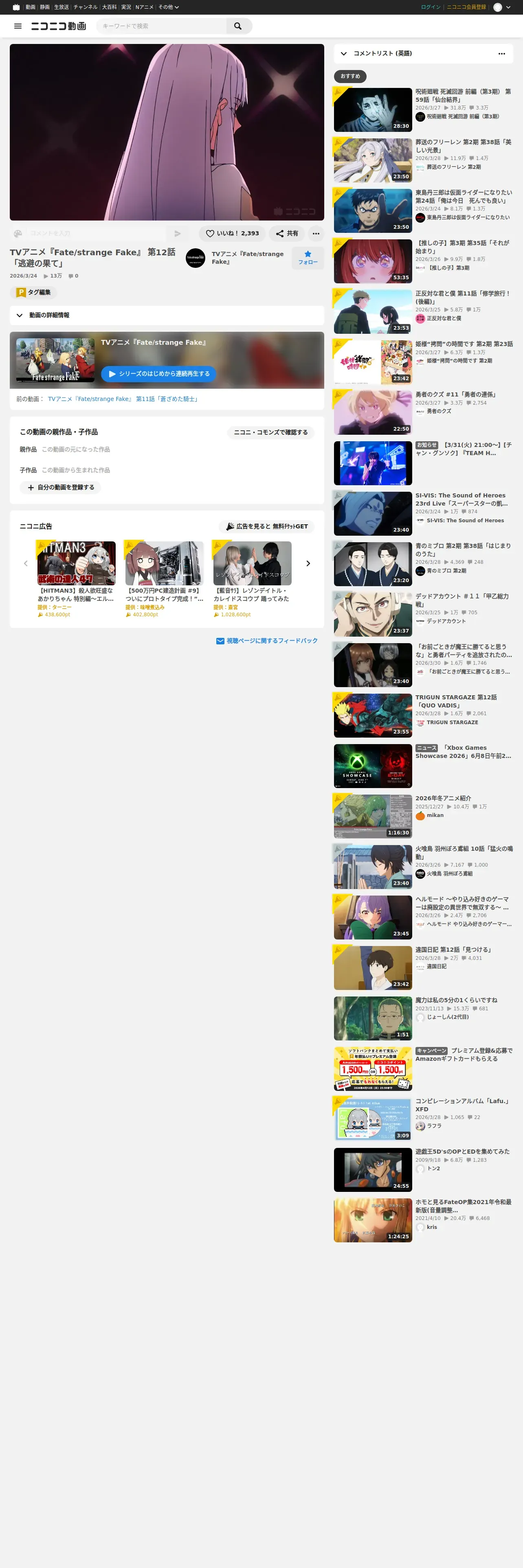
Task: Click TRIGUN STARGAZE channel icon
Action: [420, 723]
